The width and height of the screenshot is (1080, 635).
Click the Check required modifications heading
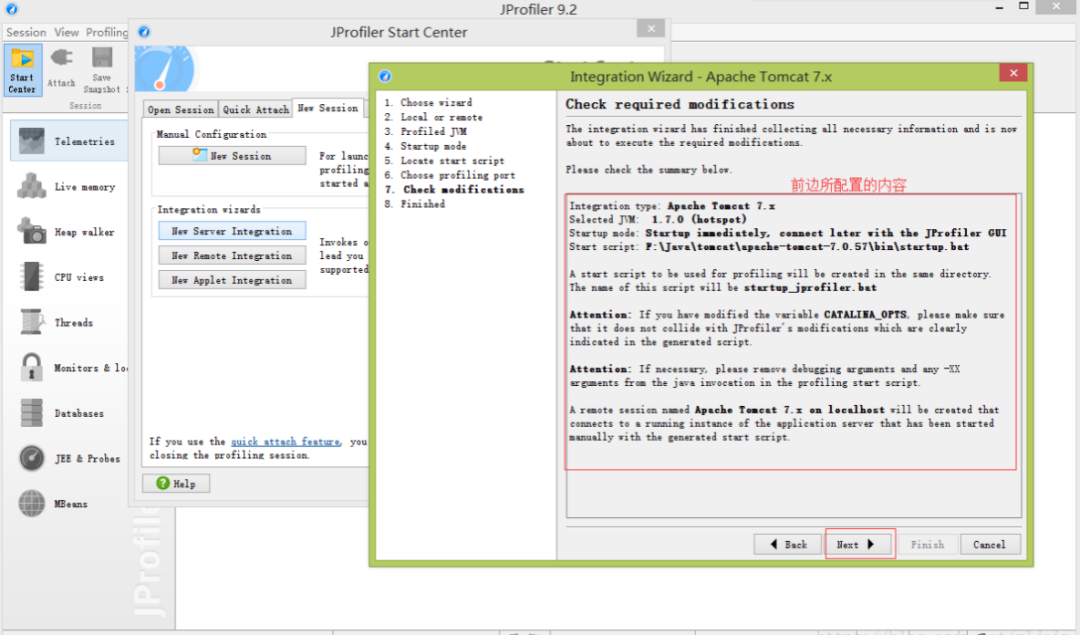[680, 105]
